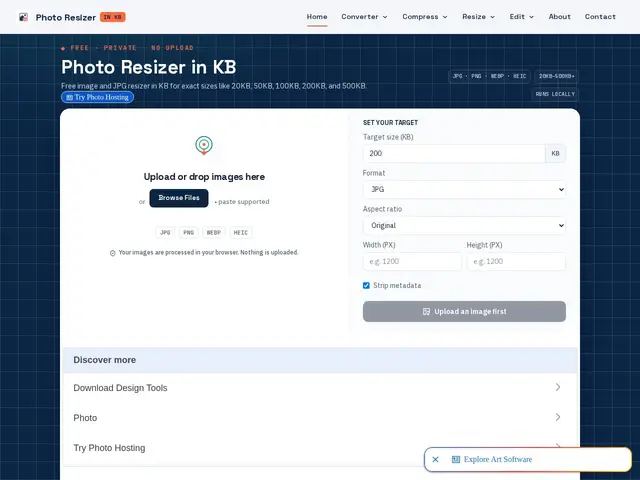This screenshot has width=640, height=480.
Task: Click the WEBP format tag under upload
Action: (x=214, y=233)
